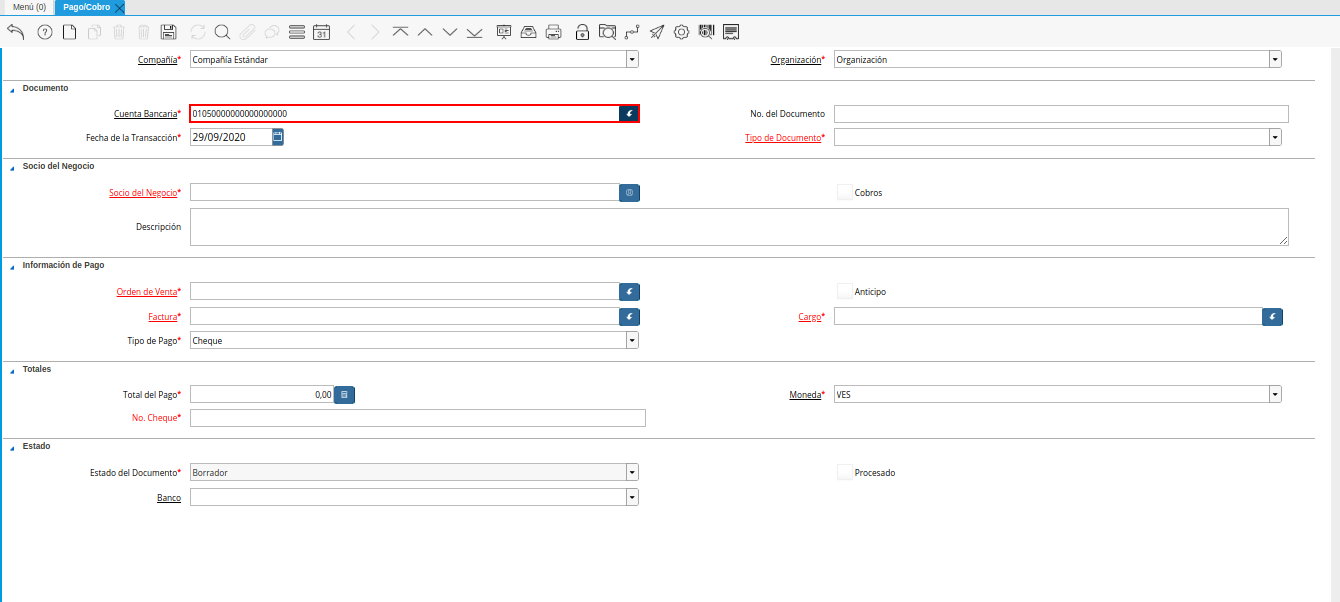
Task: Go to previous record up-chevron icon
Action: point(425,32)
